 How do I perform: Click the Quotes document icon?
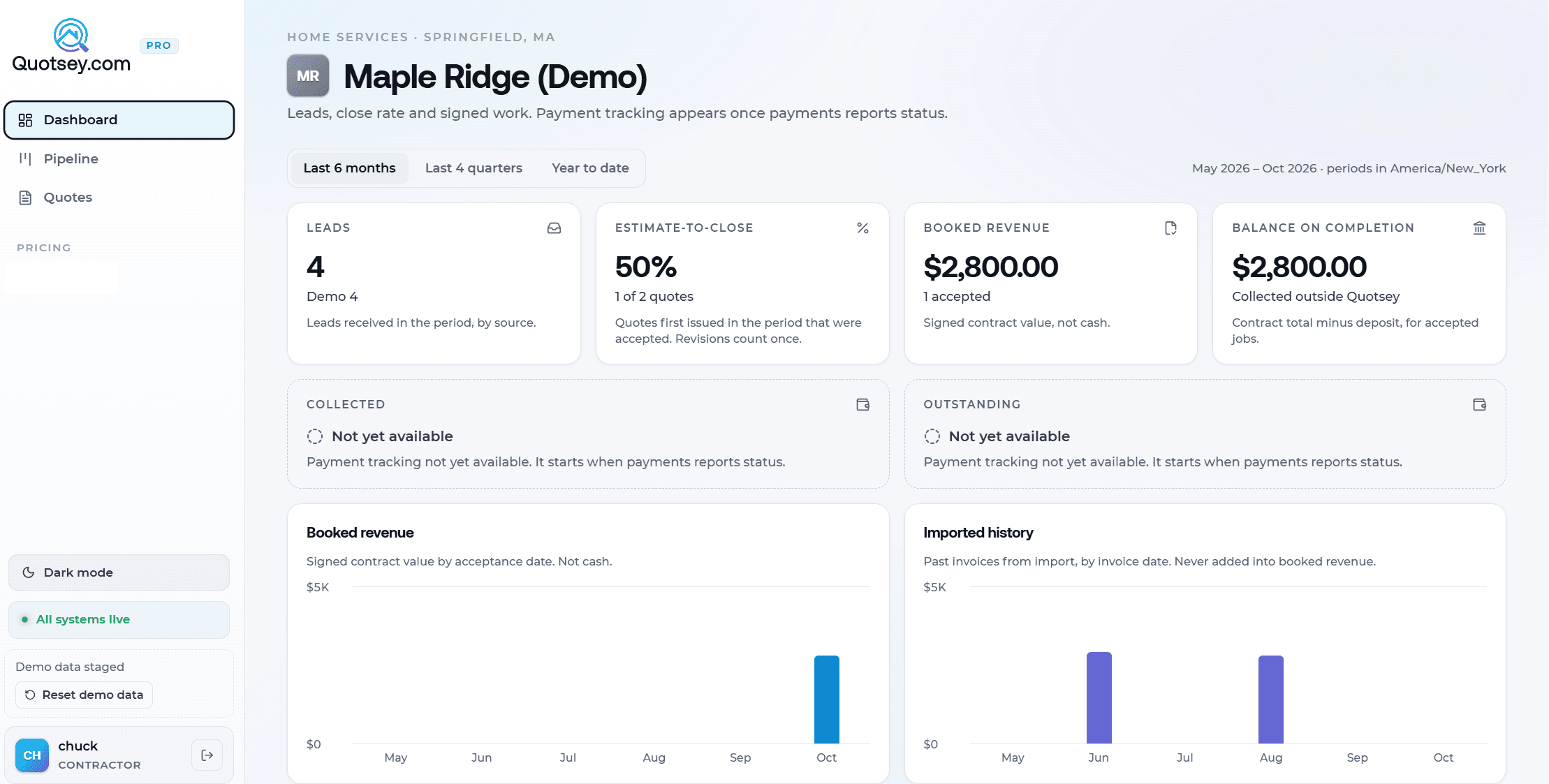[x=26, y=198]
